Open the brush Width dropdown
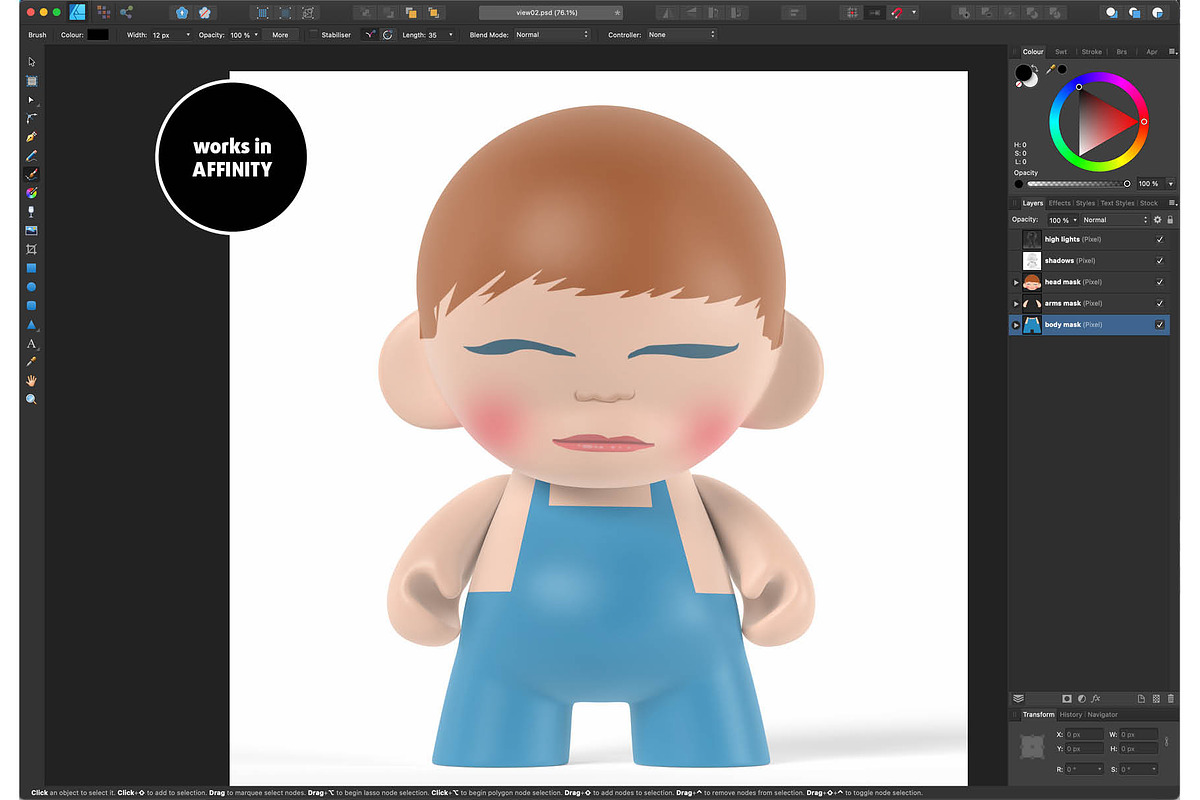Screen dimensions: 1200x800 point(188,35)
